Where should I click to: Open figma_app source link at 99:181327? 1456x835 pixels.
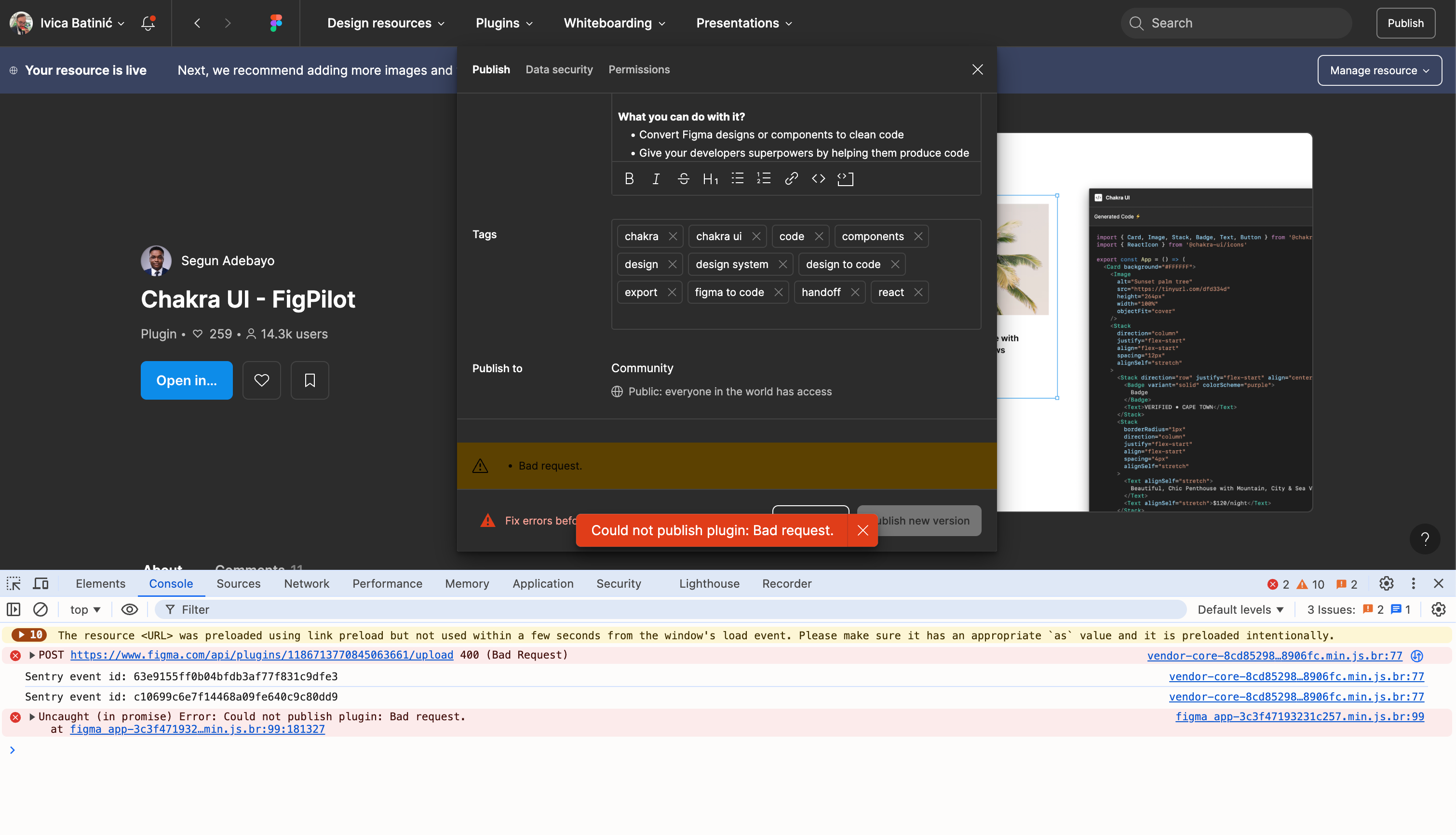197,729
